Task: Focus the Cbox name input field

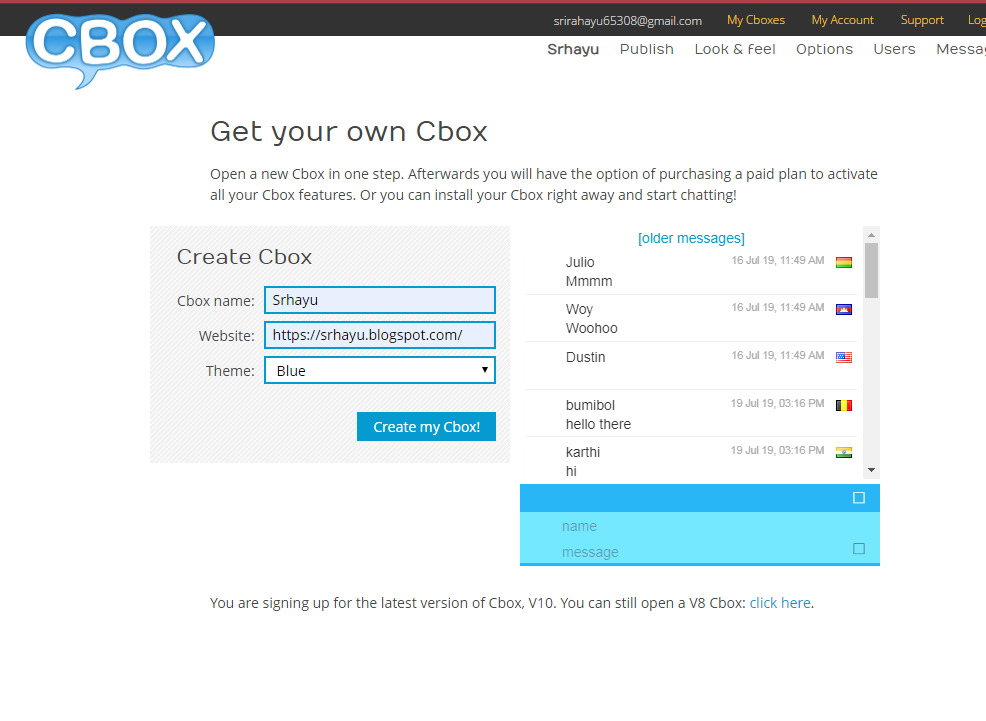Action: 380,300
